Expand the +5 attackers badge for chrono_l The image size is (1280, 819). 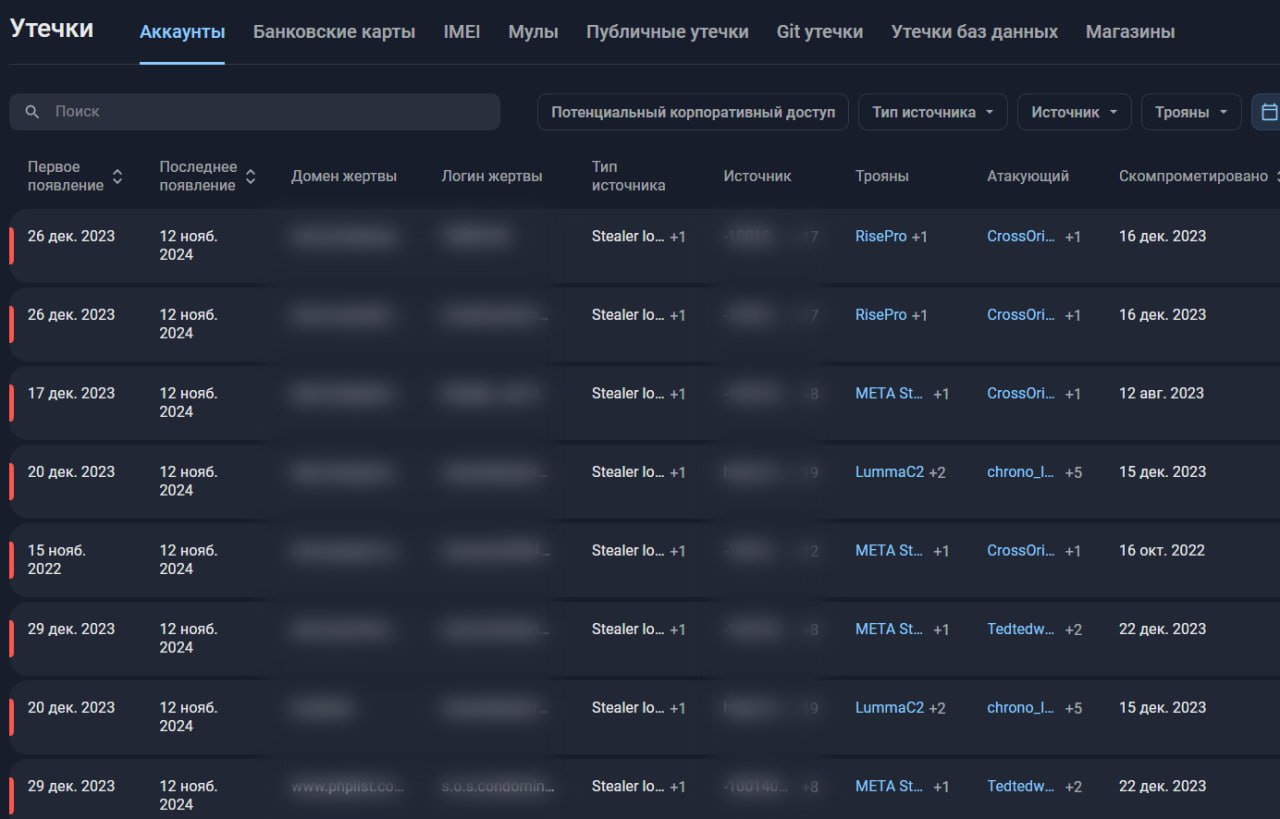(1073, 472)
